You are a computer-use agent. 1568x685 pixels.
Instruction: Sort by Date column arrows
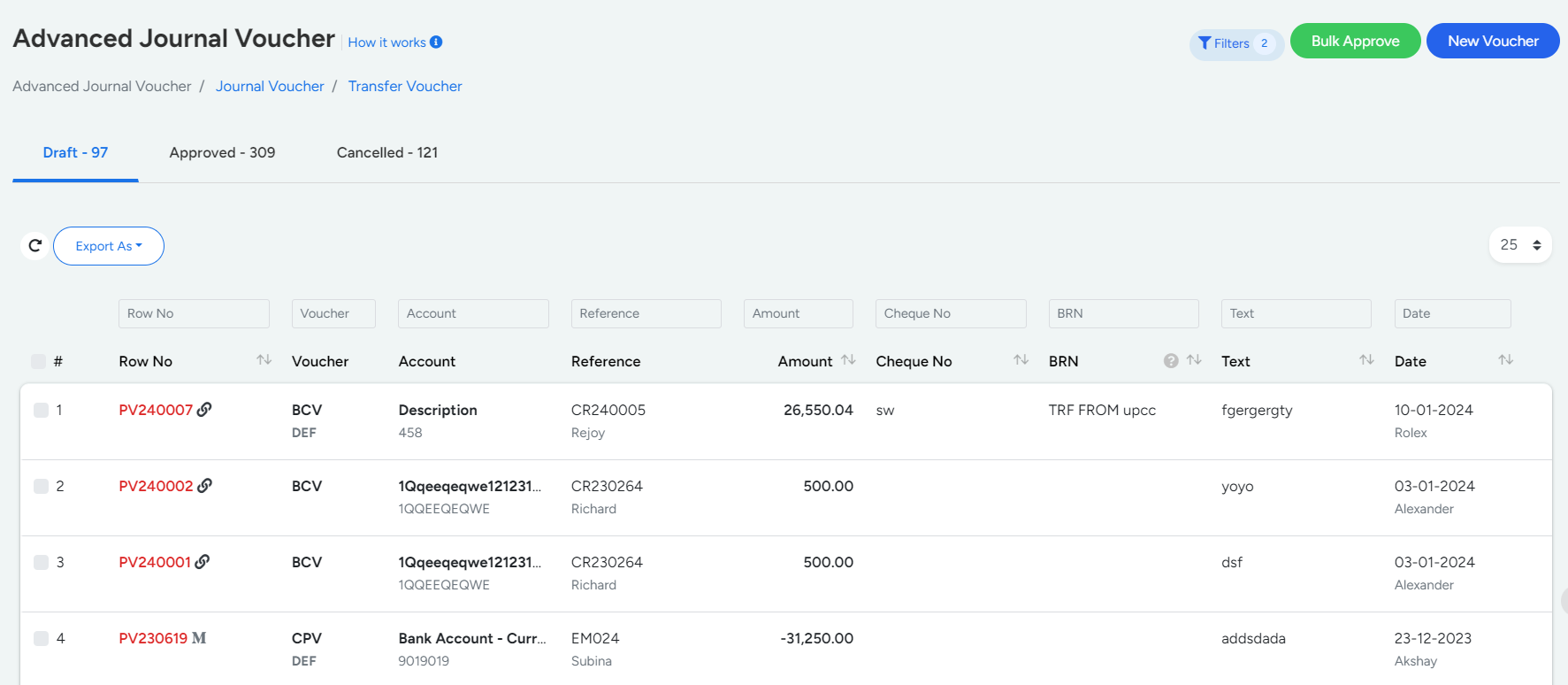click(1506, 359)
